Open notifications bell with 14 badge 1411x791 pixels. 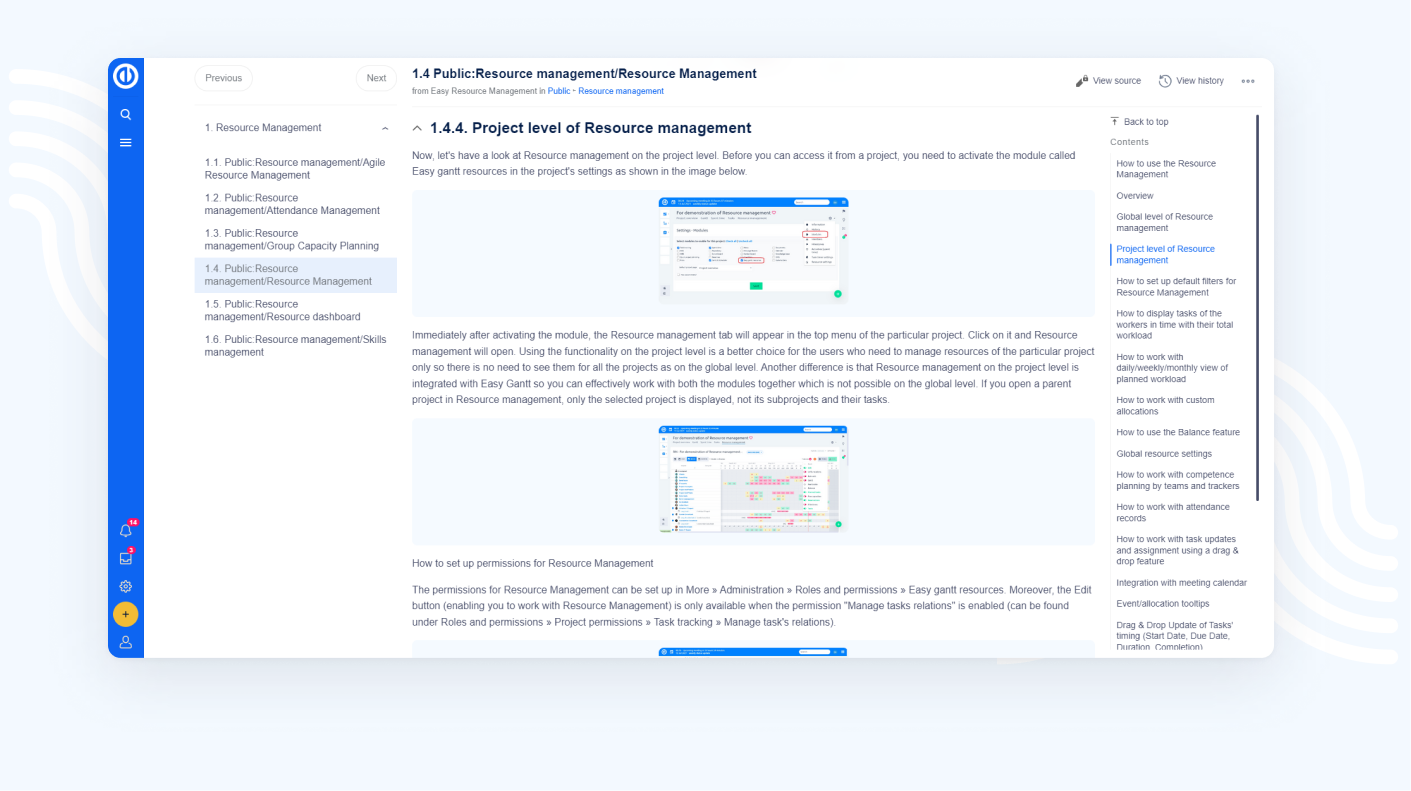click(126, 531)
